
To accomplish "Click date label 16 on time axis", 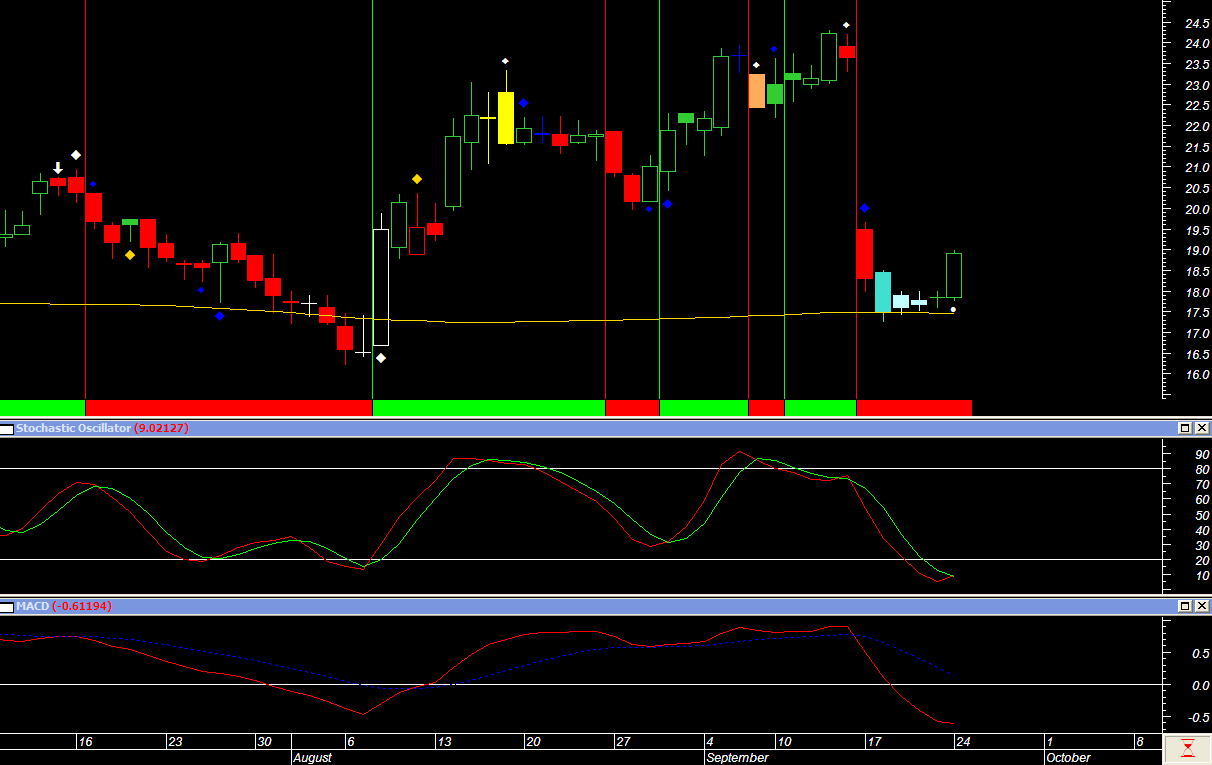I will click(86, 742).
